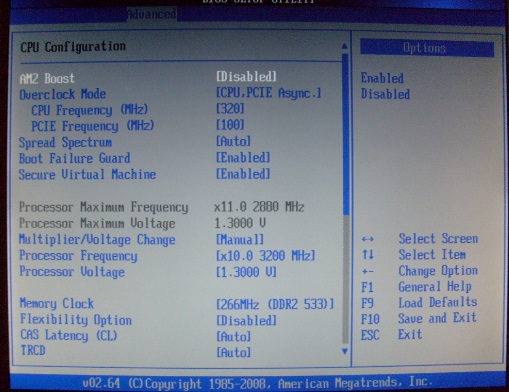The image size is (509, 392).
Task: Select the Processor Frequency label
Action: (x=78, y=256)
